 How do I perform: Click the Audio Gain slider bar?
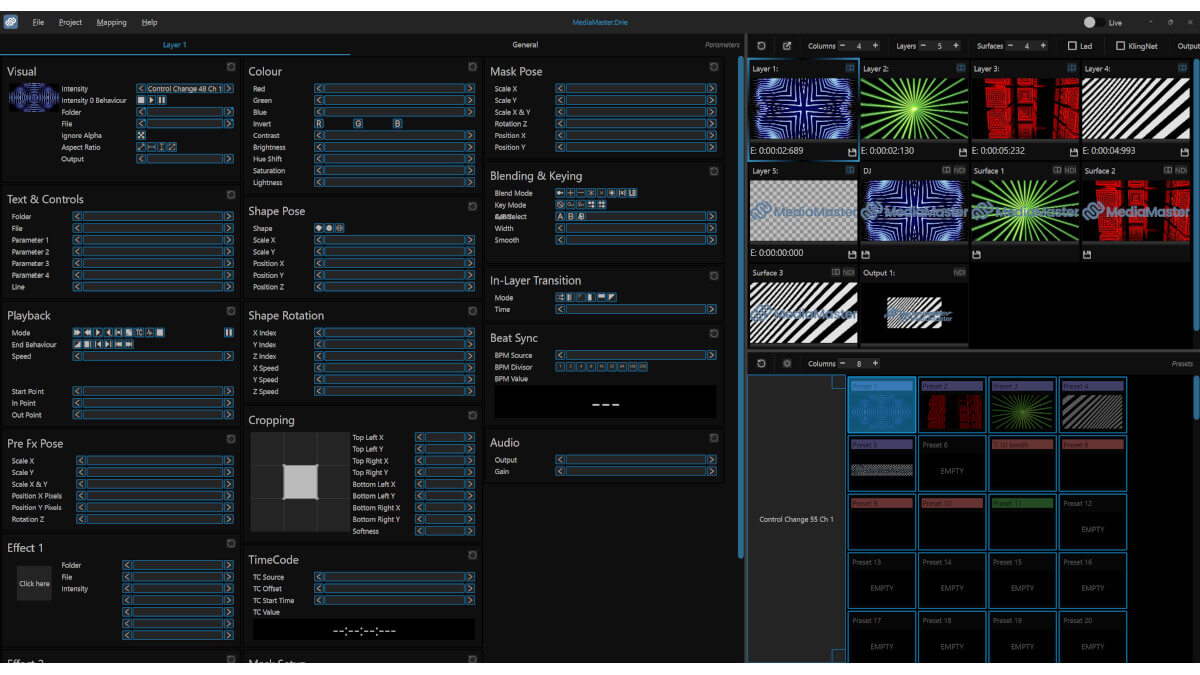pyautogui.click(x=636, y=471)
